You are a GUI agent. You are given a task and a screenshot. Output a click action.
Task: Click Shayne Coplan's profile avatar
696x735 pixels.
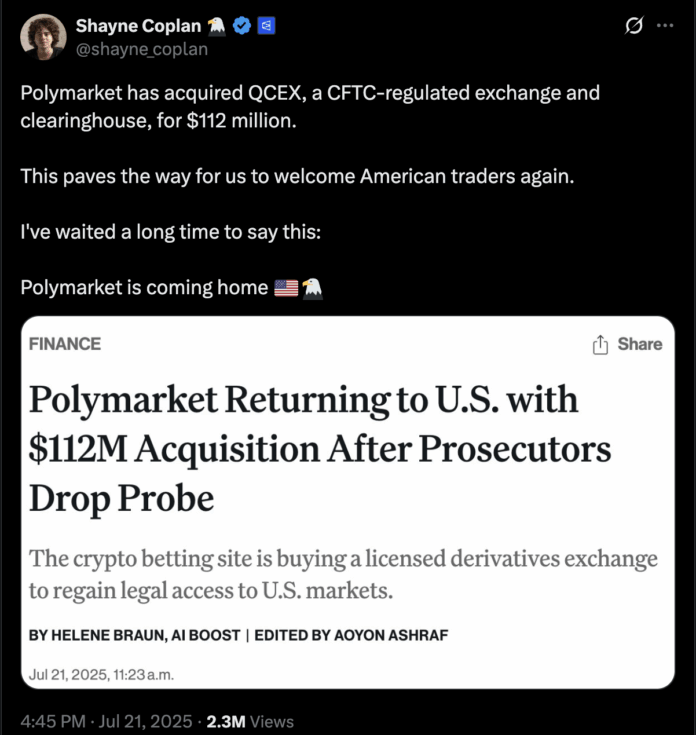(43, 37)
